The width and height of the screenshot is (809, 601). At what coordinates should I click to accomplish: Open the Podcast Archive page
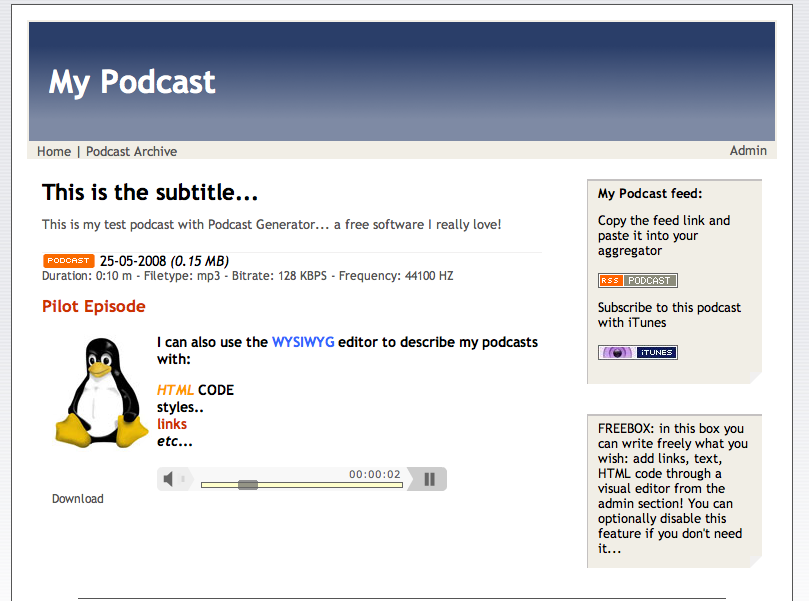pos(131,151)
